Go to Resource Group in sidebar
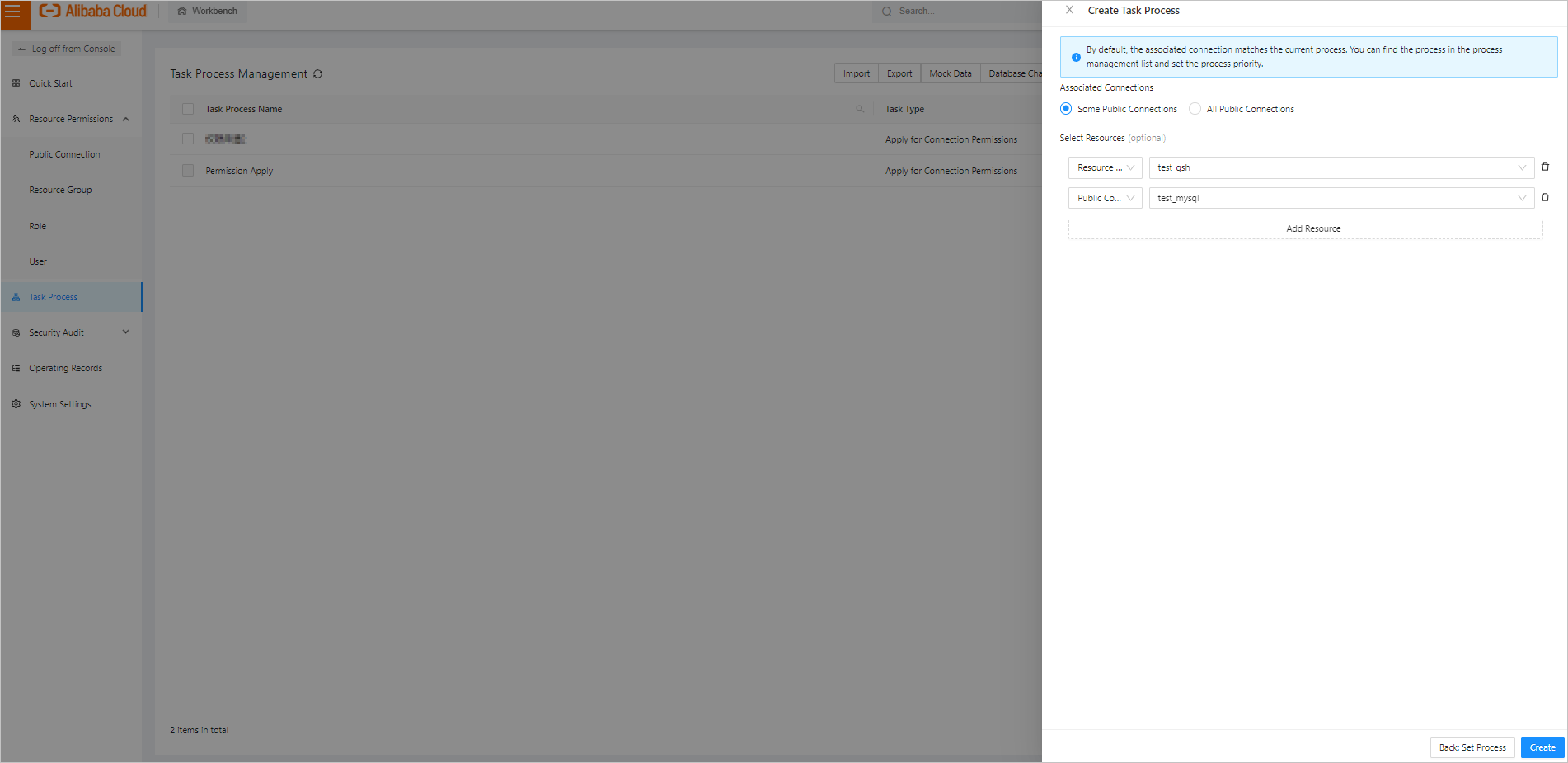This screenshot has width=1568, height=763. (x=60, y=190)
